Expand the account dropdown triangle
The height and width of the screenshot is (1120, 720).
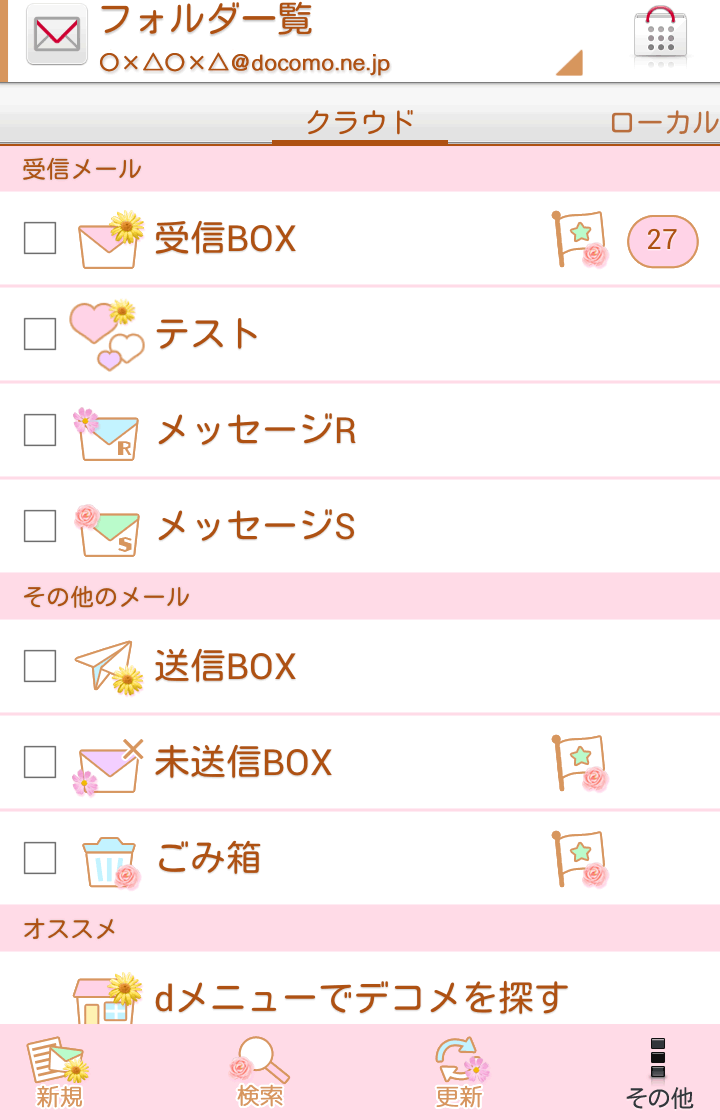coord(569,63)
